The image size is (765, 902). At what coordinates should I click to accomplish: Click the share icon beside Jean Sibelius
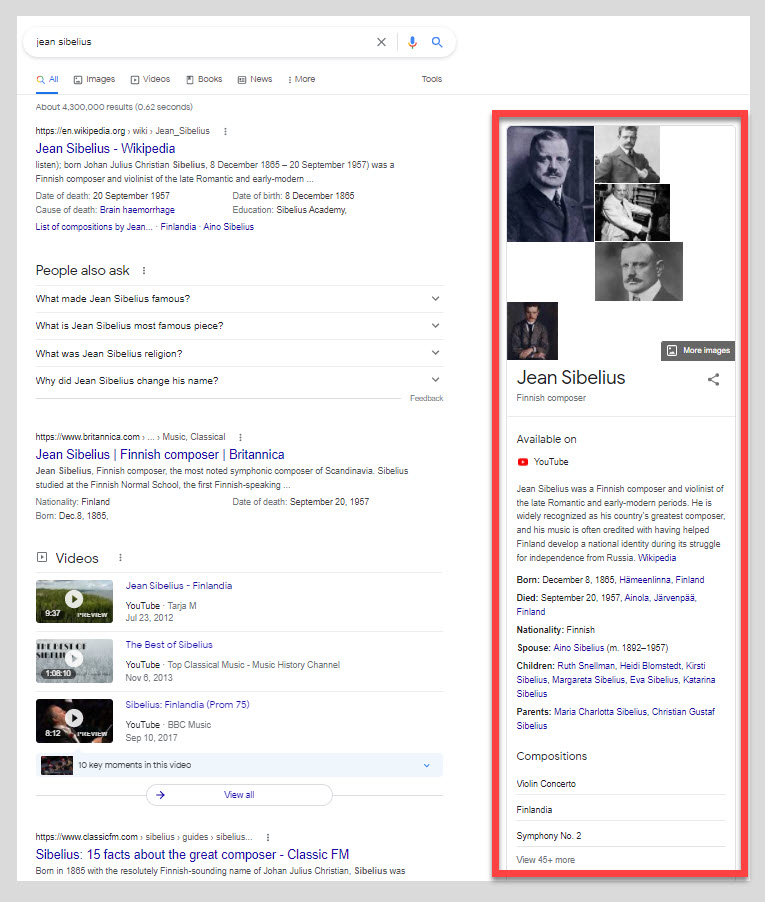click(713, 380)
